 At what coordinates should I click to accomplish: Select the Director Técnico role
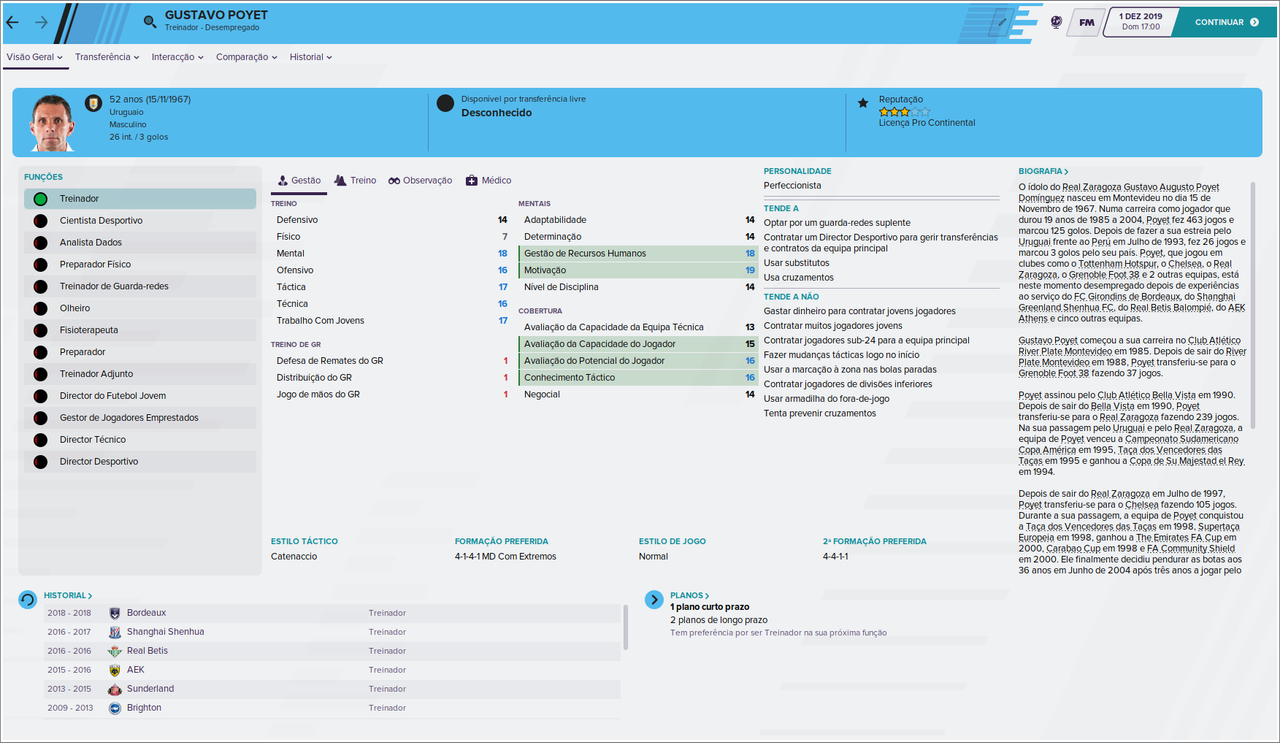coord(140,440)
